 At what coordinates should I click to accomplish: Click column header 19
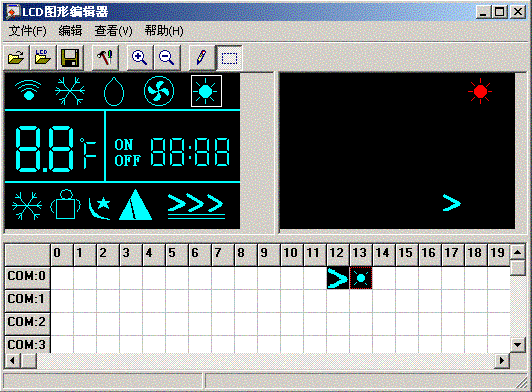click(x=499, y=254)
